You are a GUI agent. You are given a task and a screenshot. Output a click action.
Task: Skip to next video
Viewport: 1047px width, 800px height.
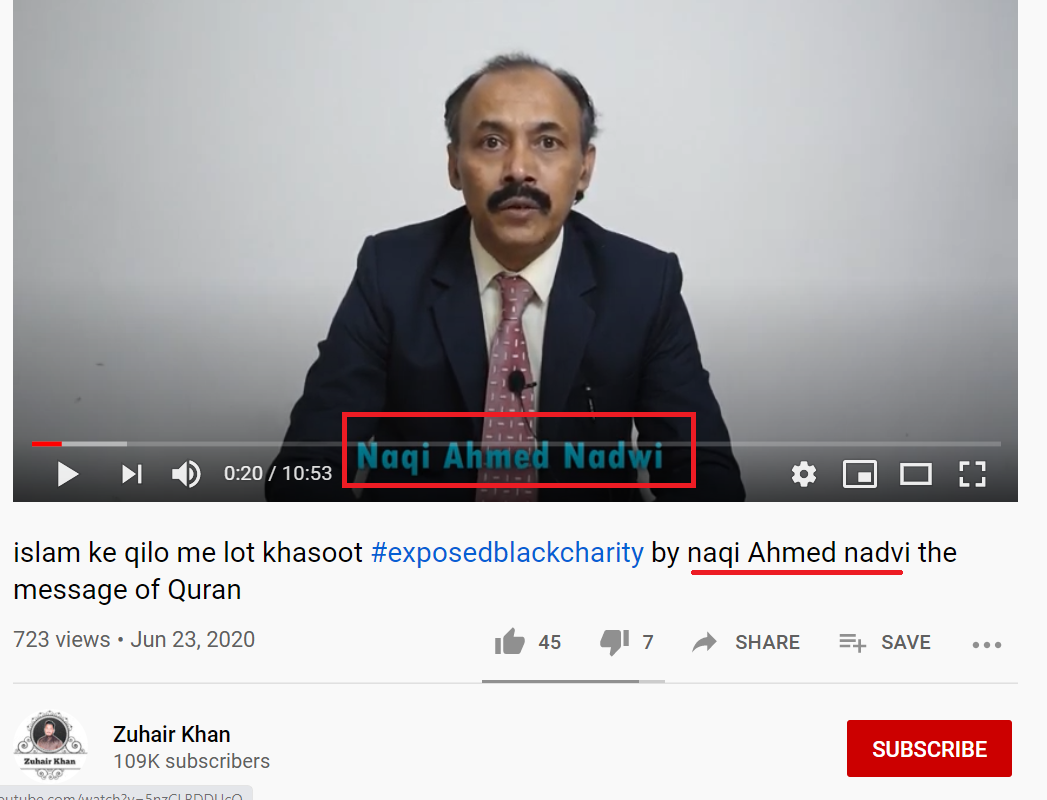[132, 474]
